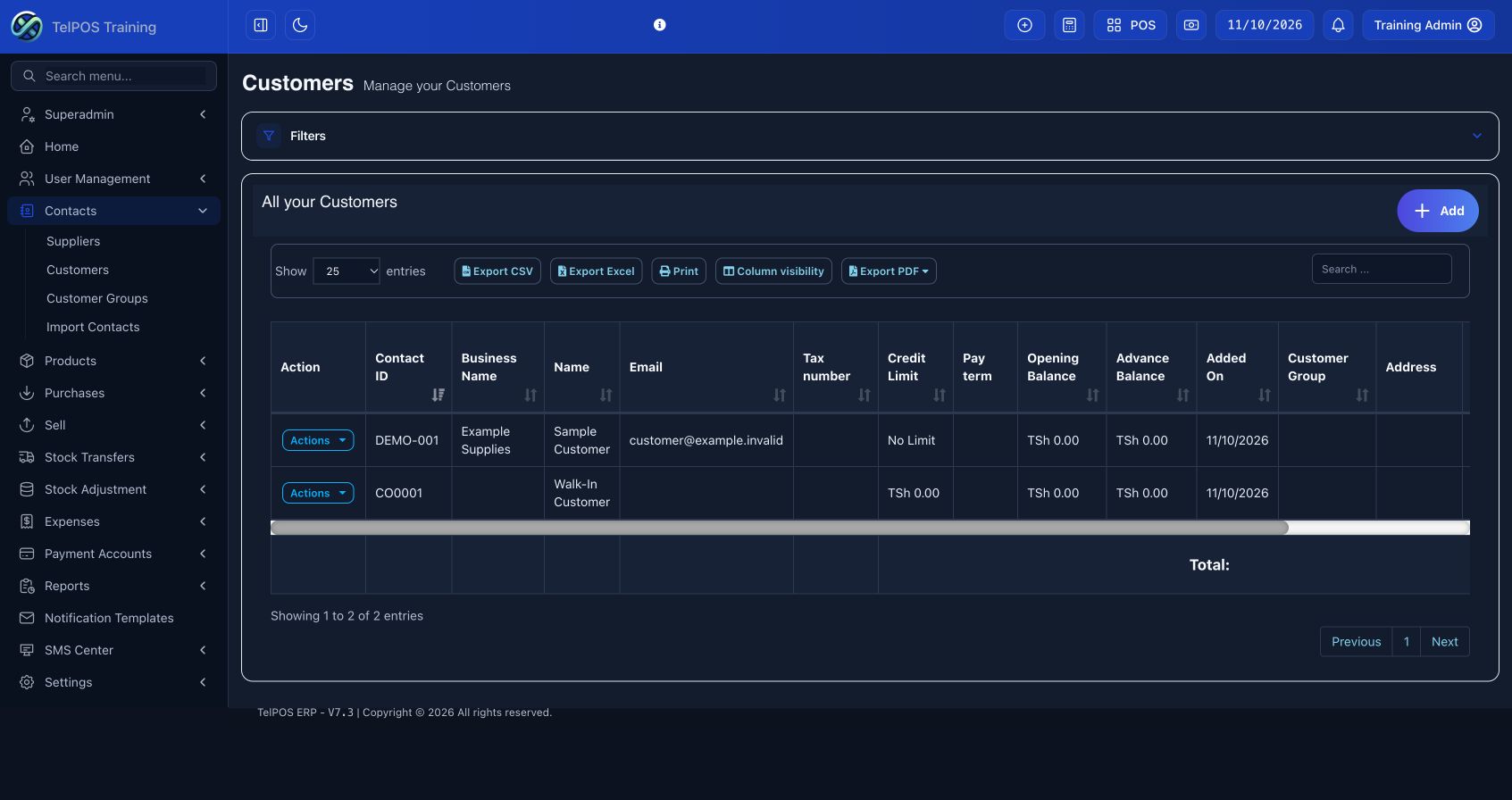Viewport: 1512px width, 800px height.
Task: Click the Add customer button
Action: [1438, 211]
